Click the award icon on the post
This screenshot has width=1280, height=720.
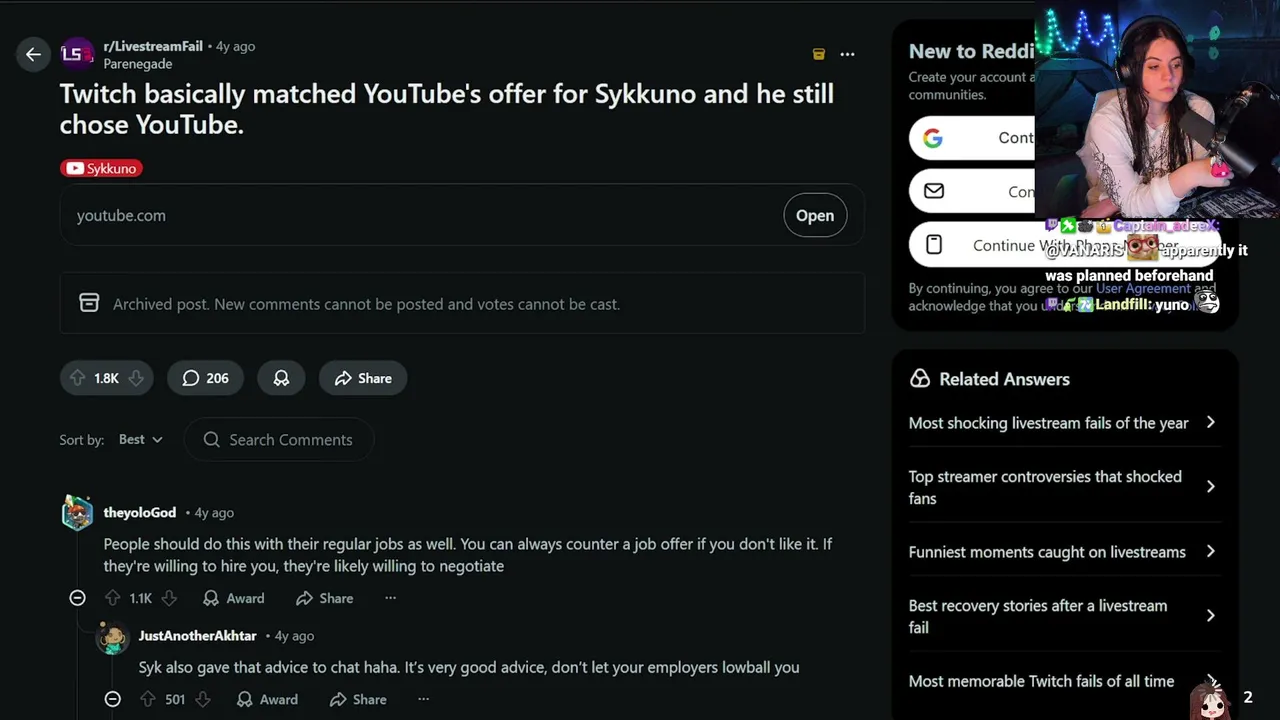tap(281, 378)
